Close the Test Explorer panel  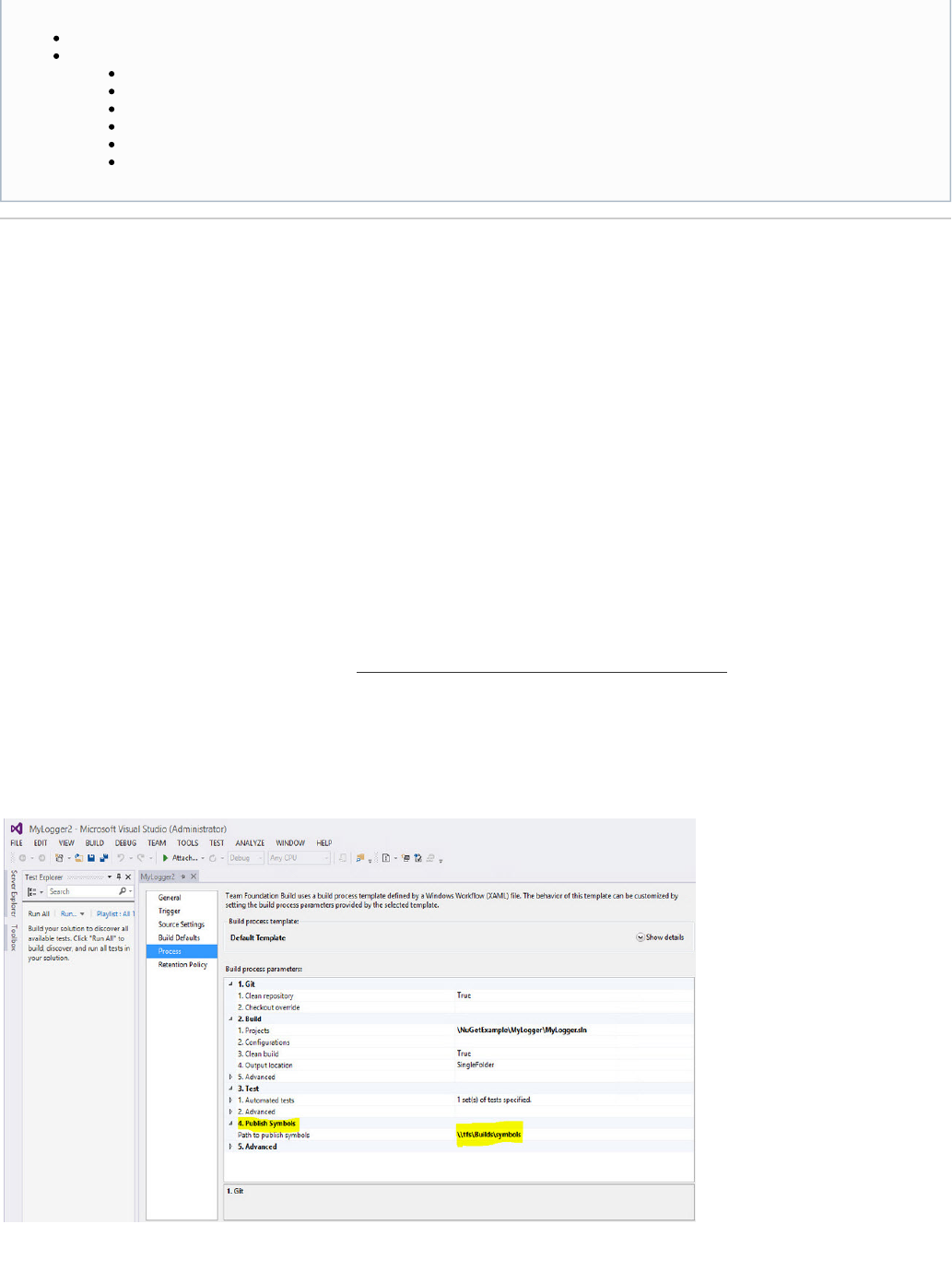point(128,877)
